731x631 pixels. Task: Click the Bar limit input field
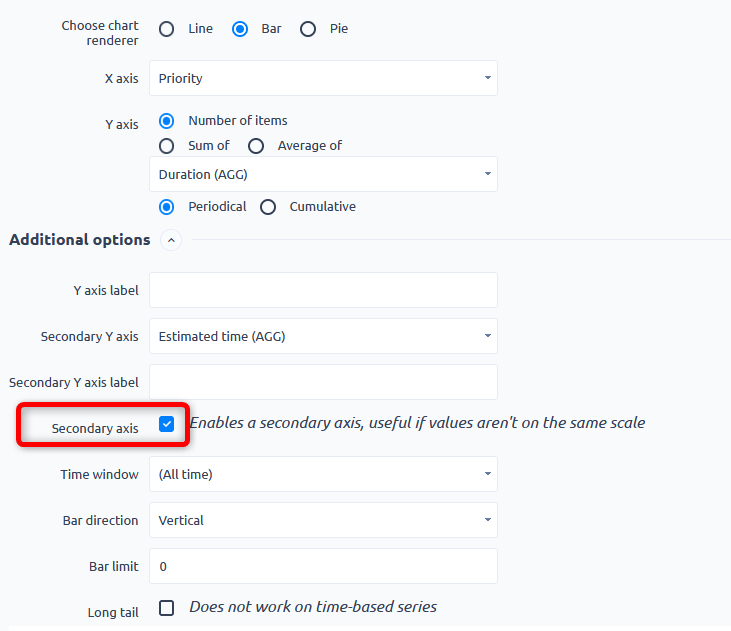(323, 566)
